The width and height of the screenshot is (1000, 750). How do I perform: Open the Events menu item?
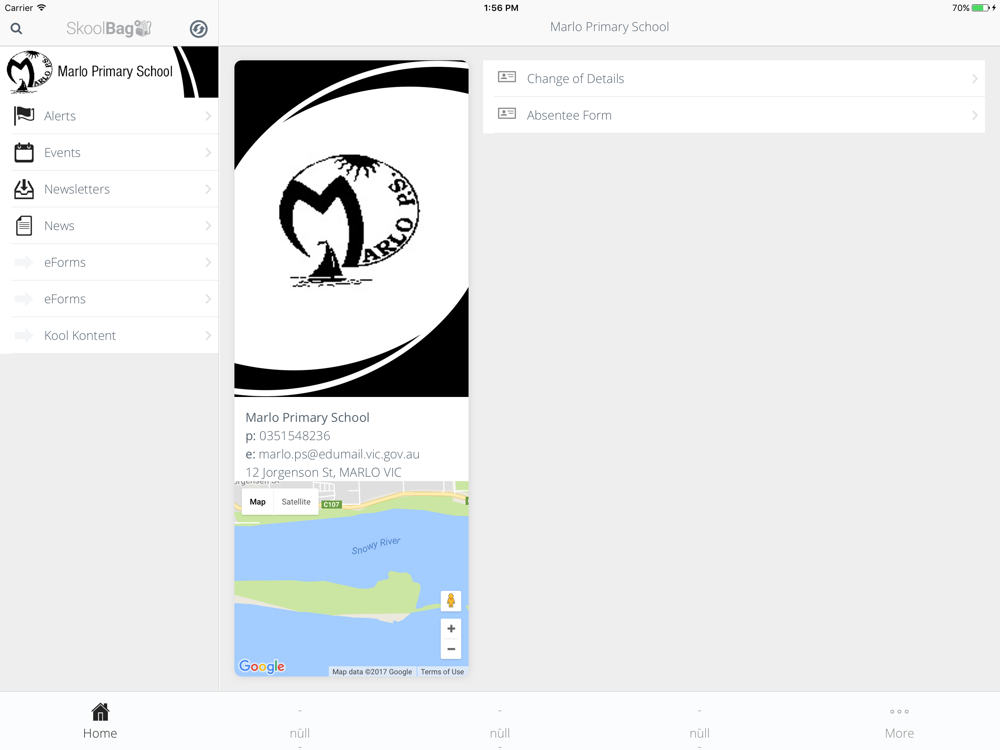(x=109, y=152)
